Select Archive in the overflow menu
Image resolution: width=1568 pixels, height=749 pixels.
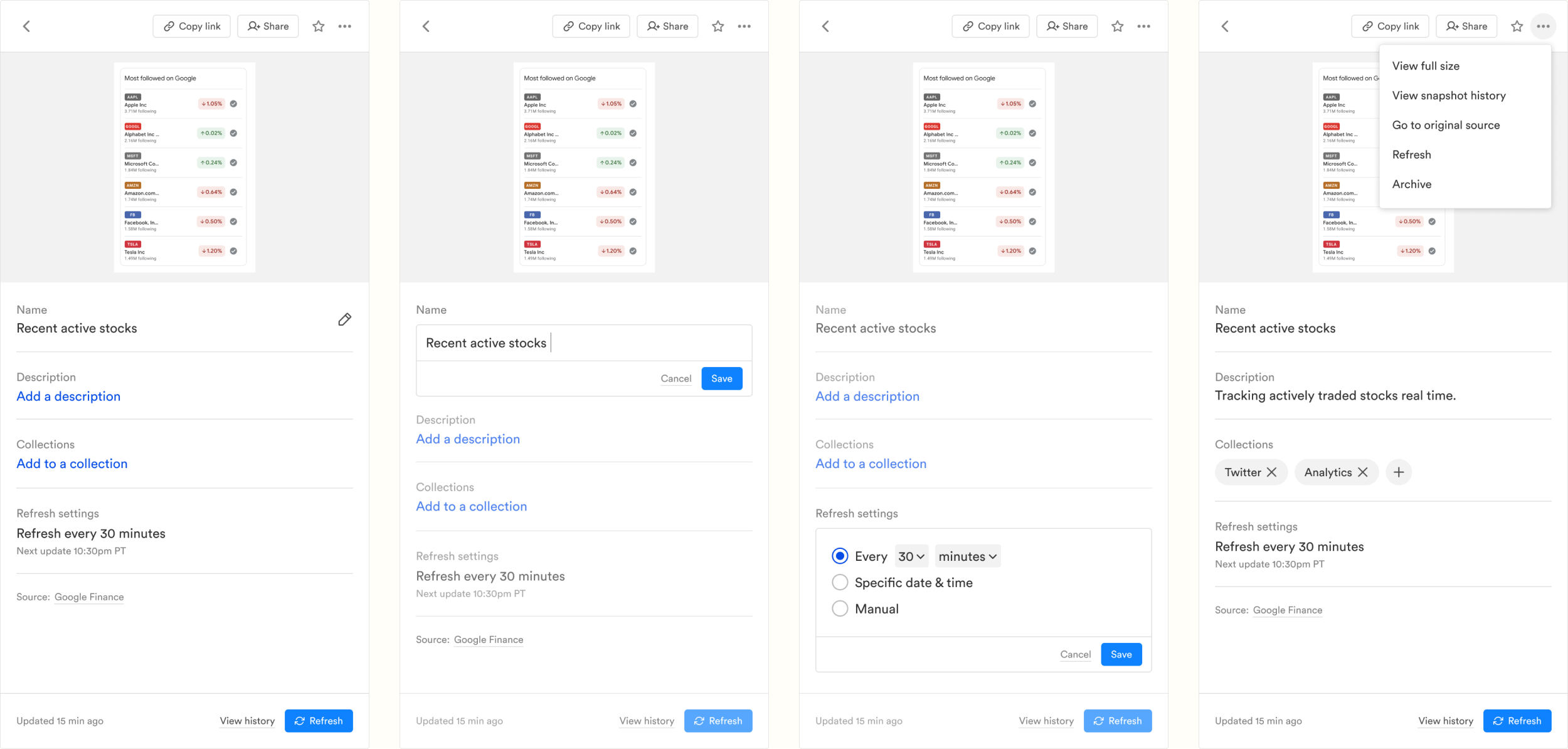1411,184
